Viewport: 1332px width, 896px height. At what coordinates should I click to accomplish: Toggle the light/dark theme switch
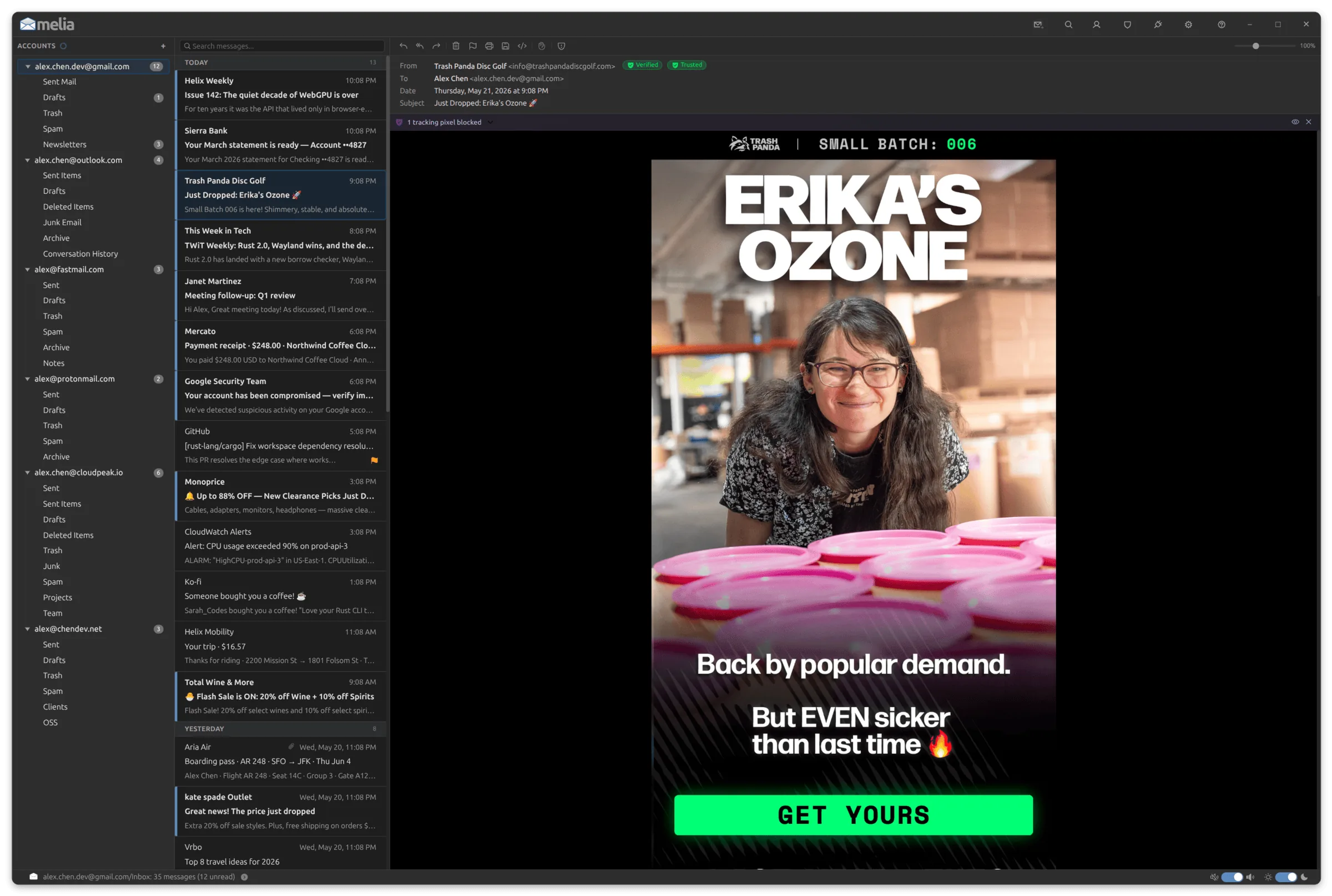(1286, 877)
